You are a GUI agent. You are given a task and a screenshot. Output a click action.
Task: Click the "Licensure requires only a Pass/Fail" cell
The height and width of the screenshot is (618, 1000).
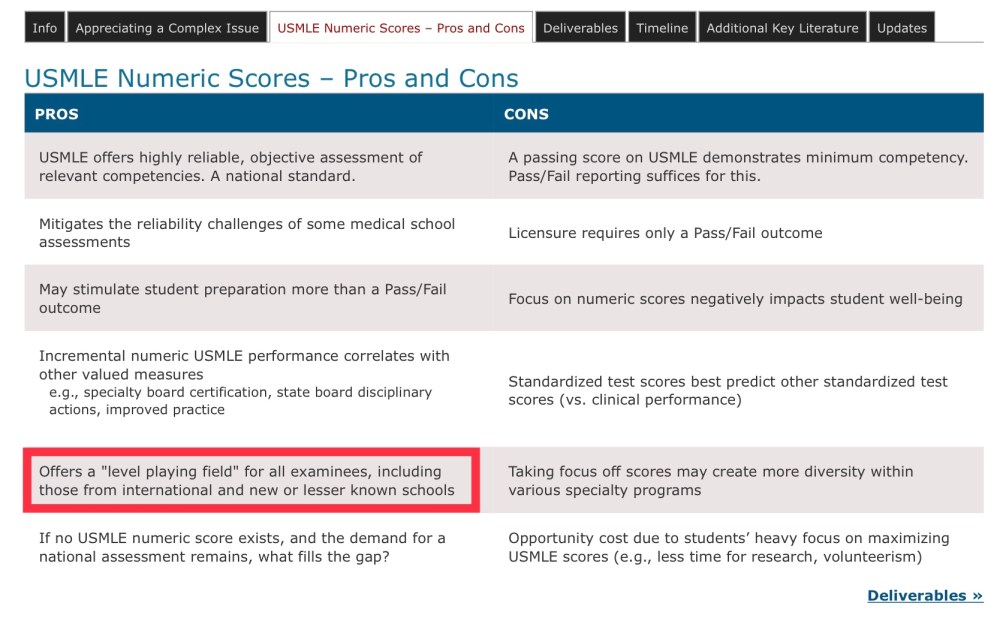pos(665,233)
